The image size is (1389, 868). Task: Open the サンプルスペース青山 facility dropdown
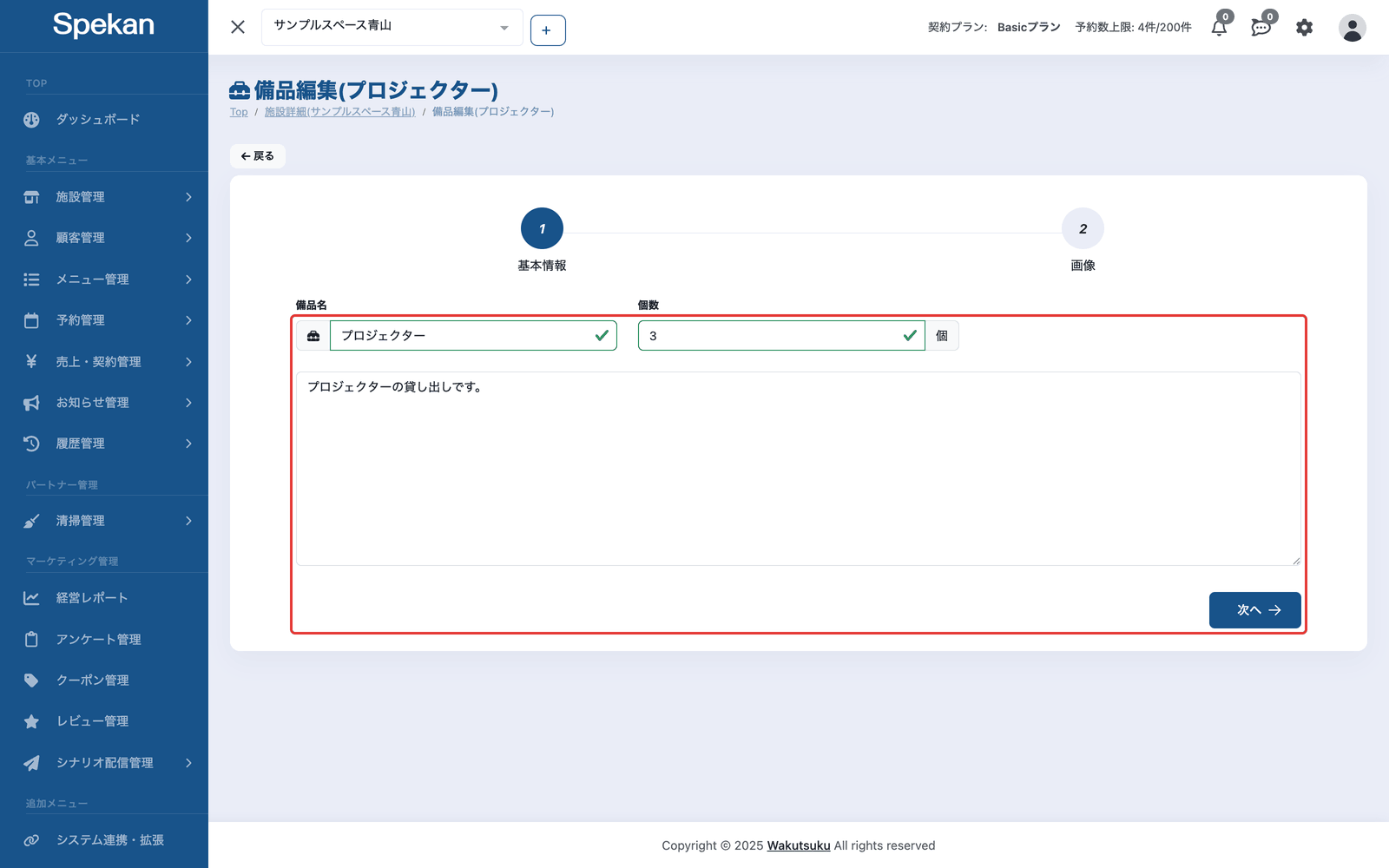[x=392, y=27]
